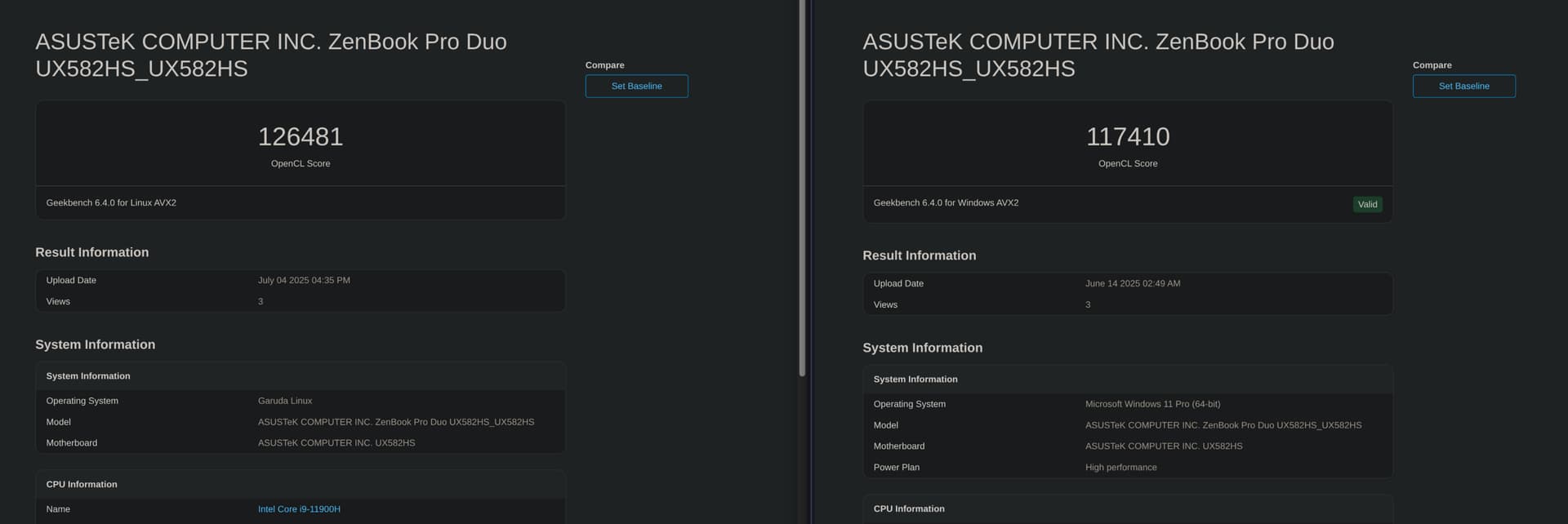
Task: Click the right window's Views count 3
Action: [x=1088, y=304]
